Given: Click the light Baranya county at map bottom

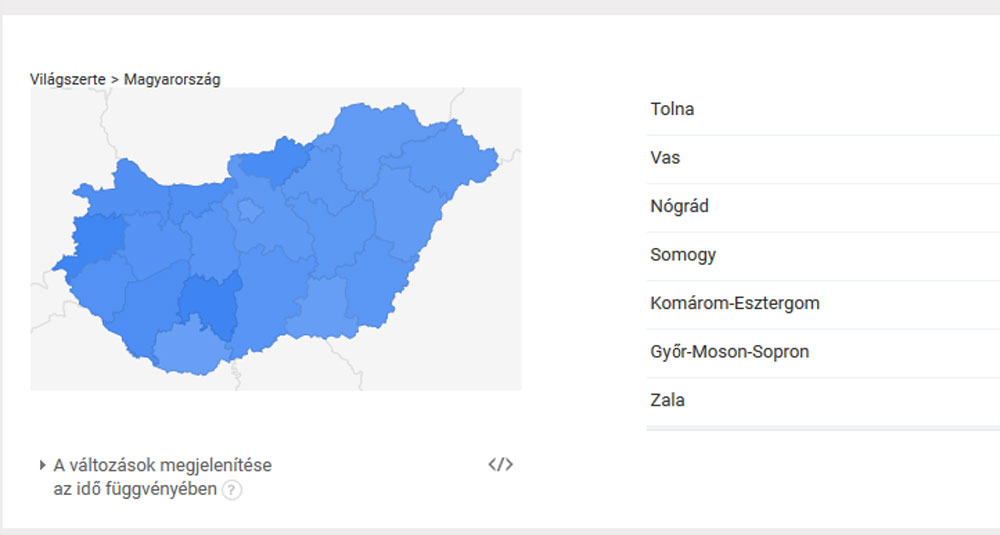Looking at the screenshot, I should click(x=189, y=349).
